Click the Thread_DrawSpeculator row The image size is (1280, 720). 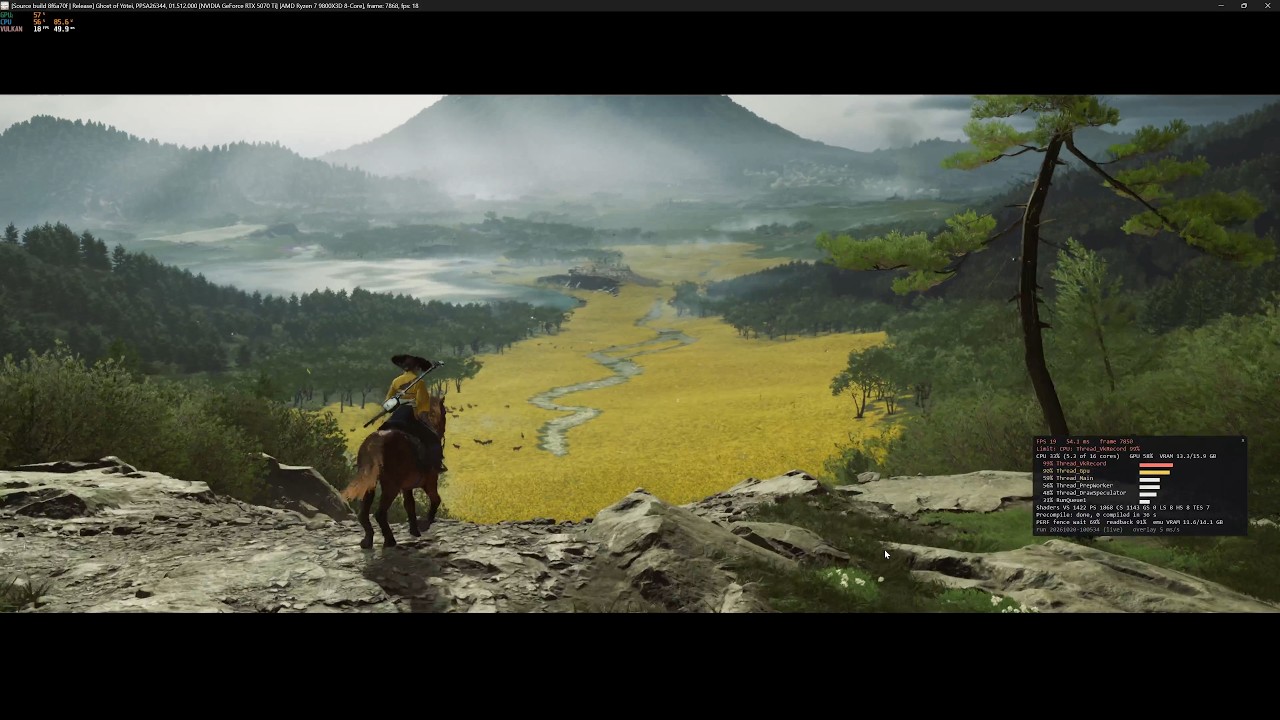tap(1099, 493)
